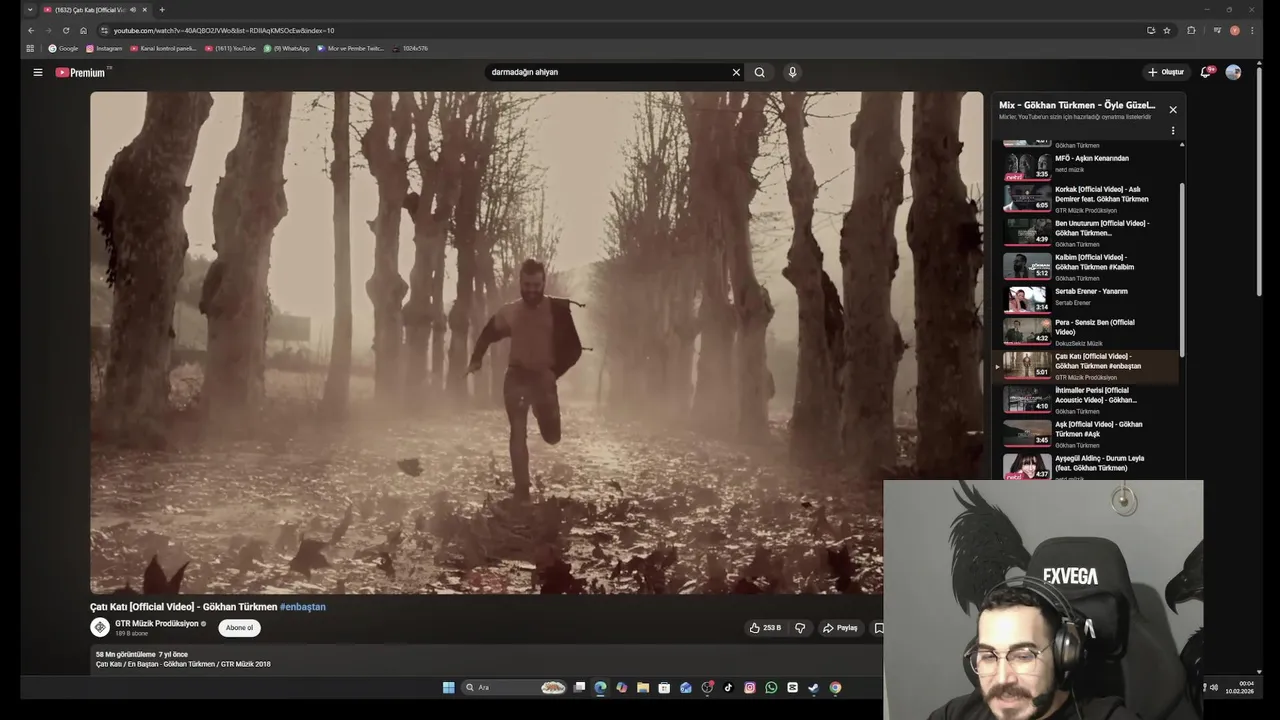Start voice search with microphone
The width and height of the screenshot is (1280, 720).
point(792,72)
